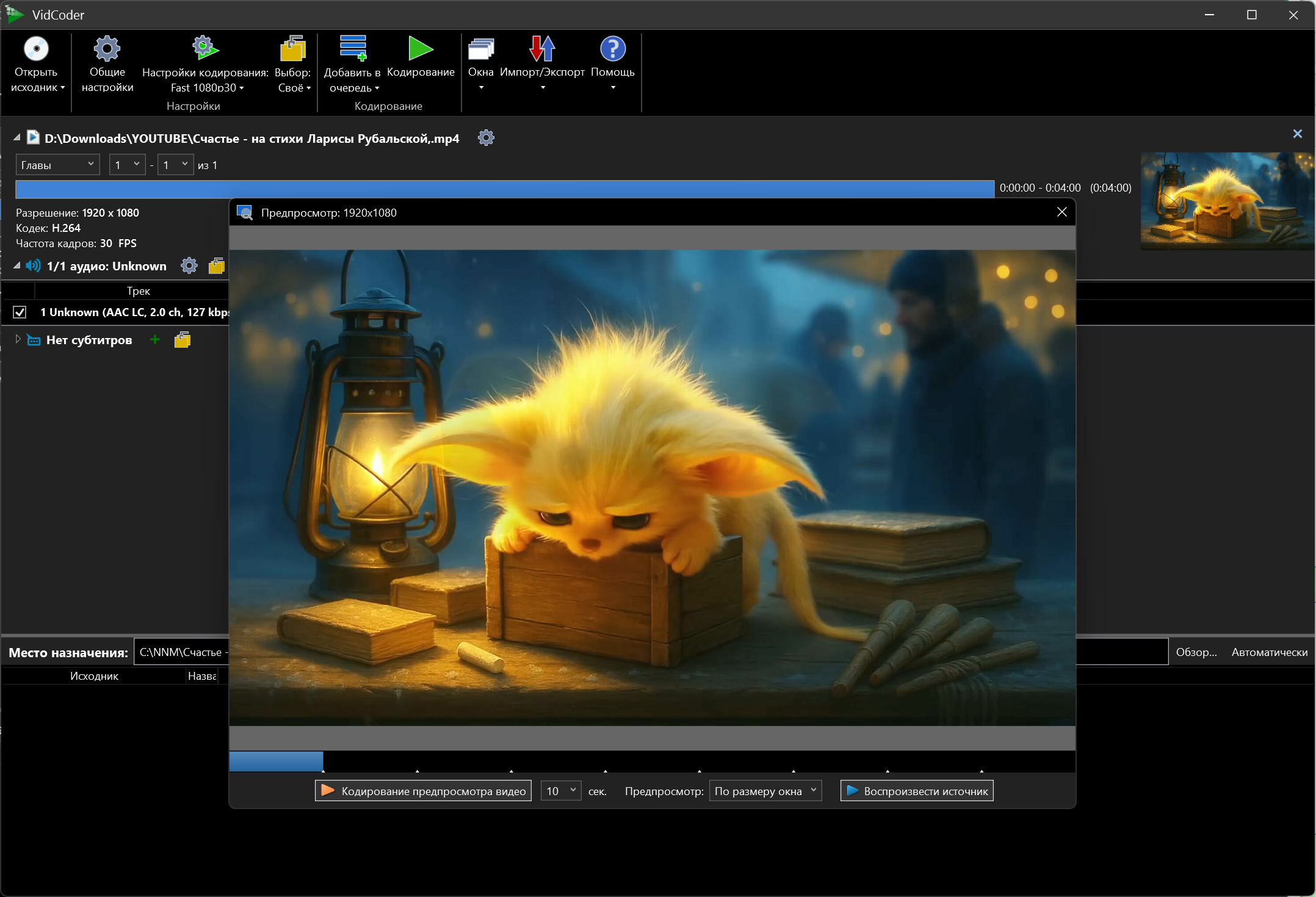Uncheck the Unknown AAC audio track
This screenshot has width=1316, height=897.
[20, 312]
